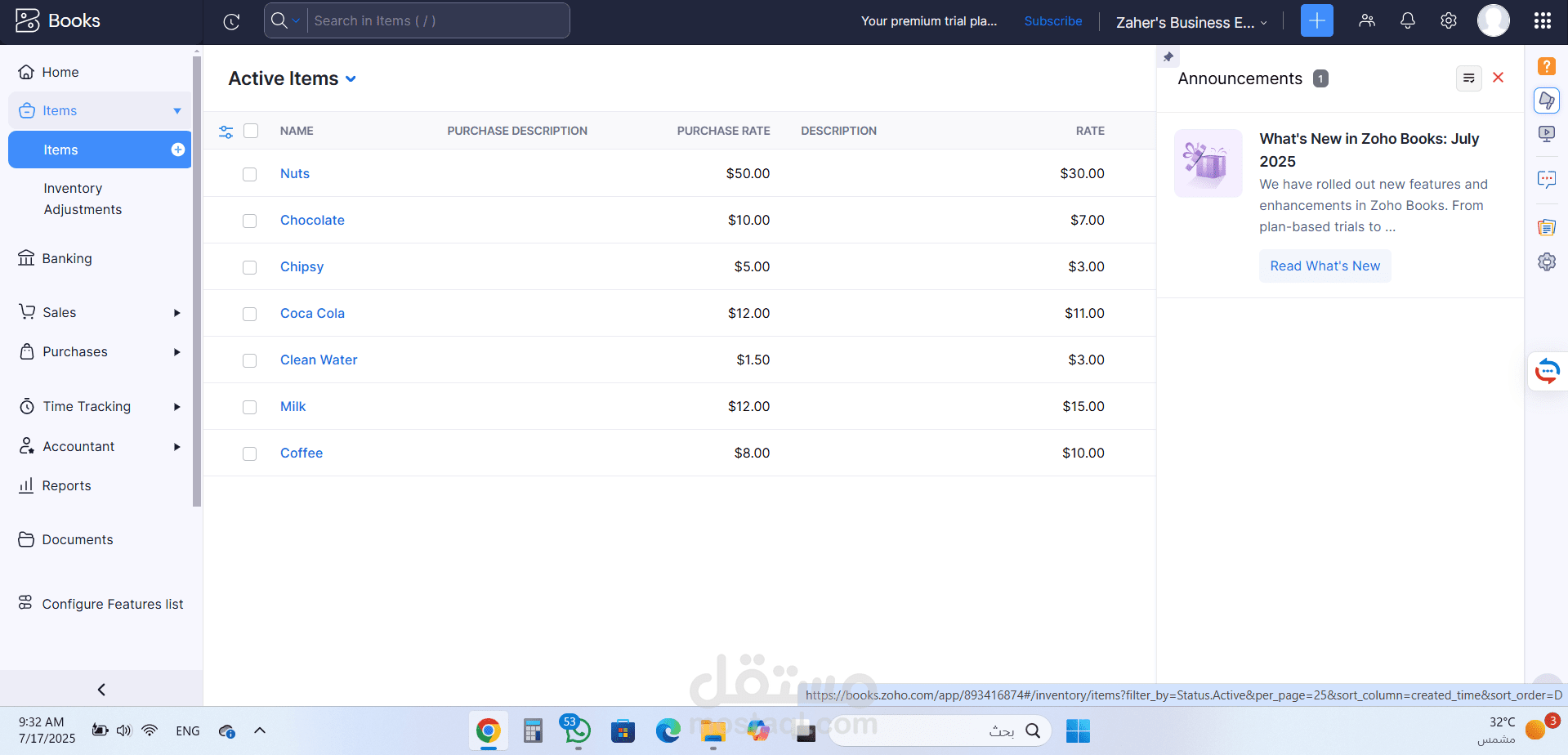Click the megaphone announcements icon in right rail

1547,101
